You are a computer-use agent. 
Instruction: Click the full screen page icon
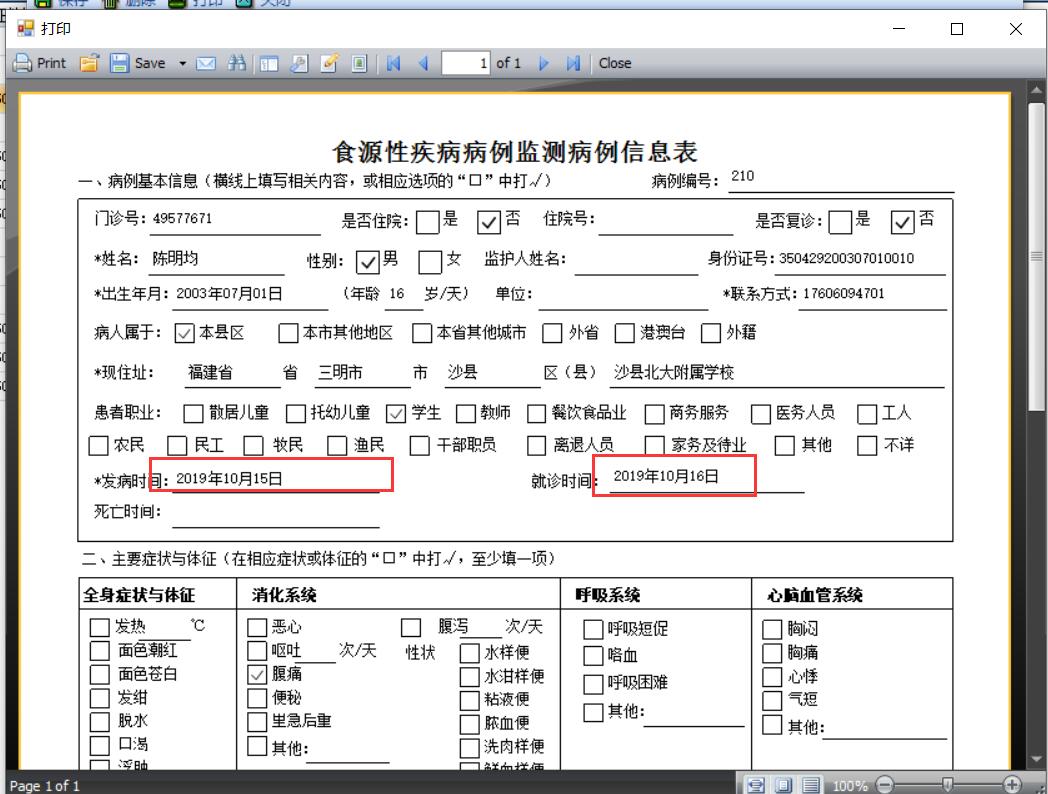pyautogui.click(x=359, y=63)
